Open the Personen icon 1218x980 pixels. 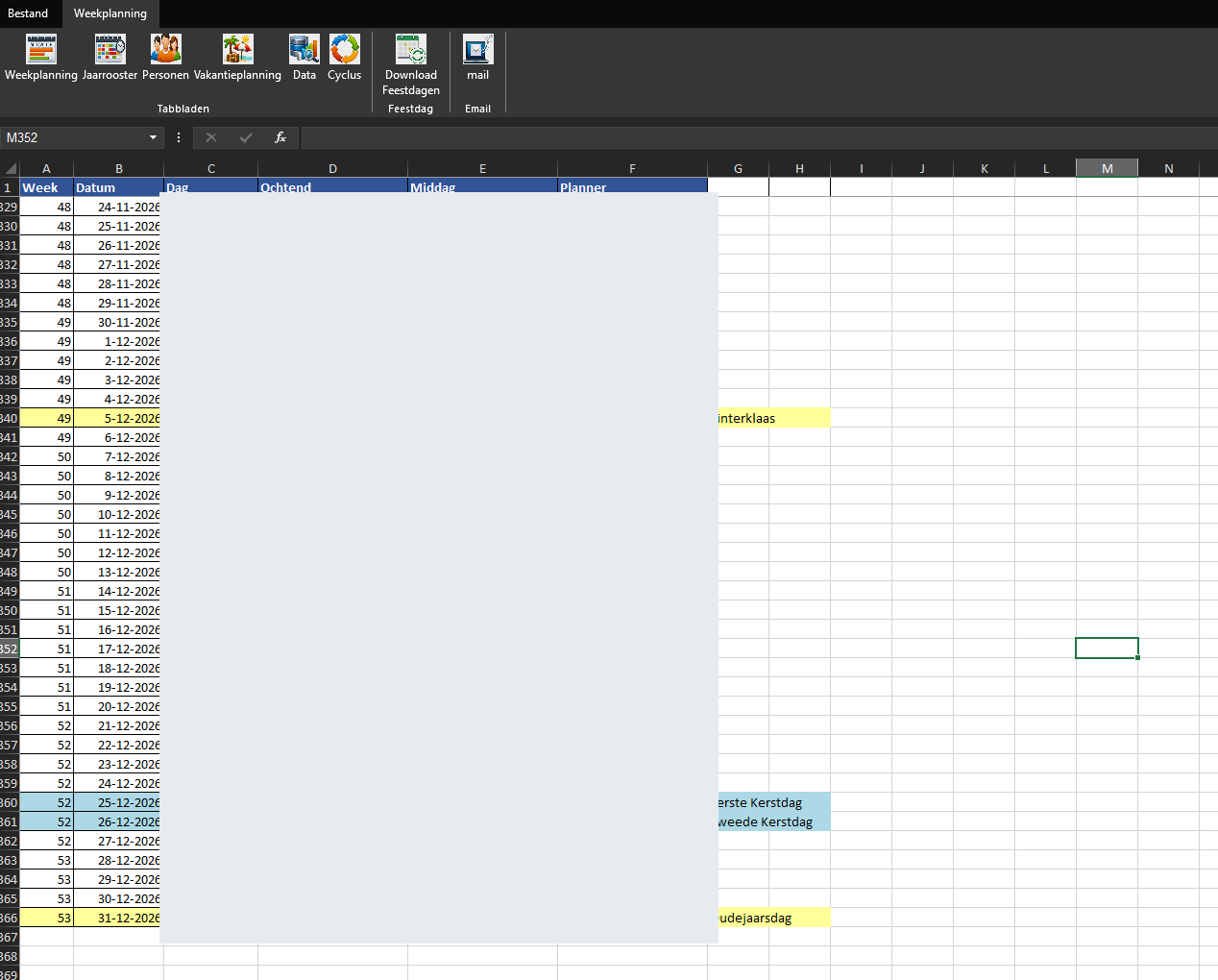(x=165, y=58)
